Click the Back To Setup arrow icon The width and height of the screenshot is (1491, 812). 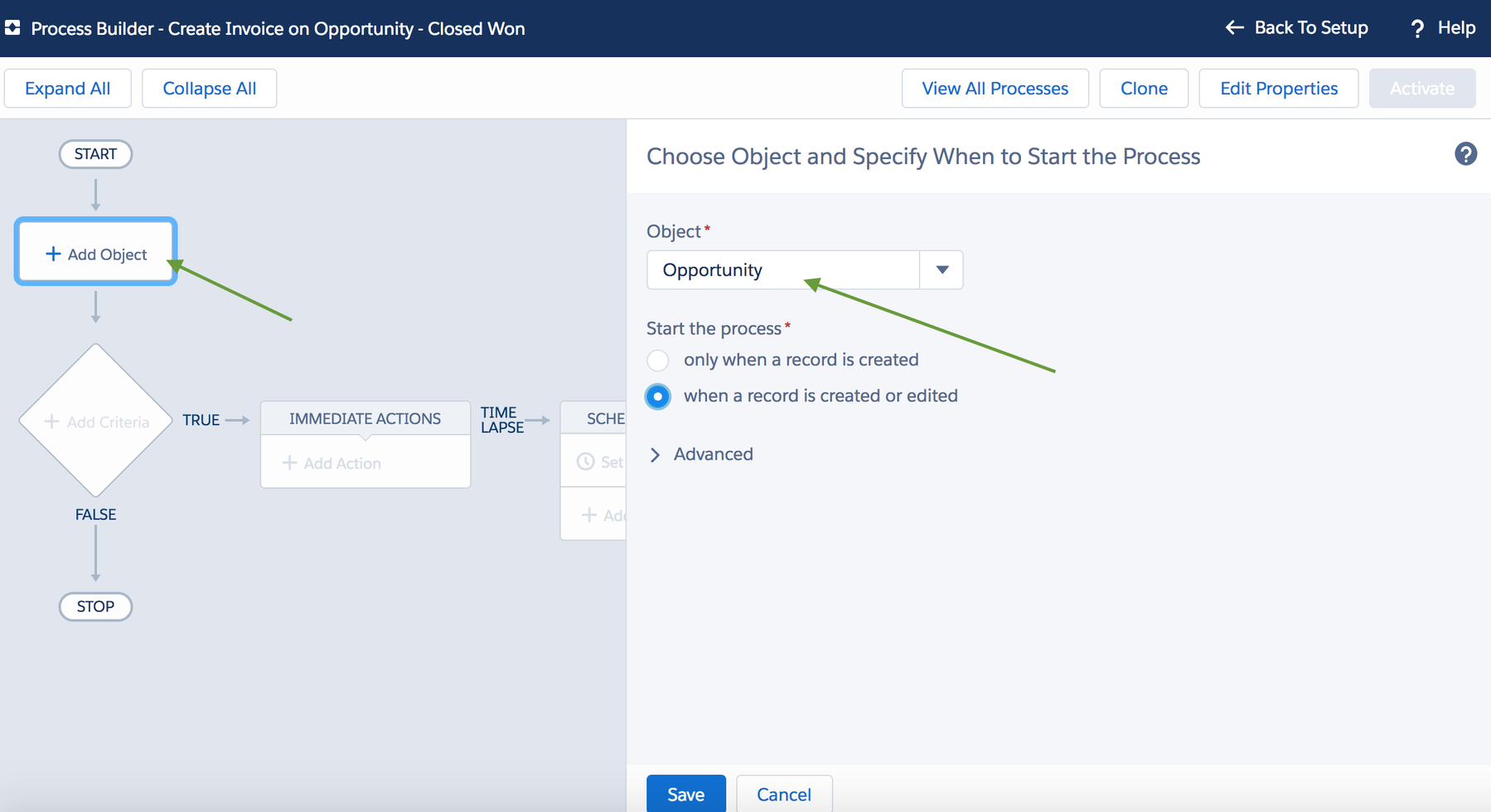point(1235,28)
